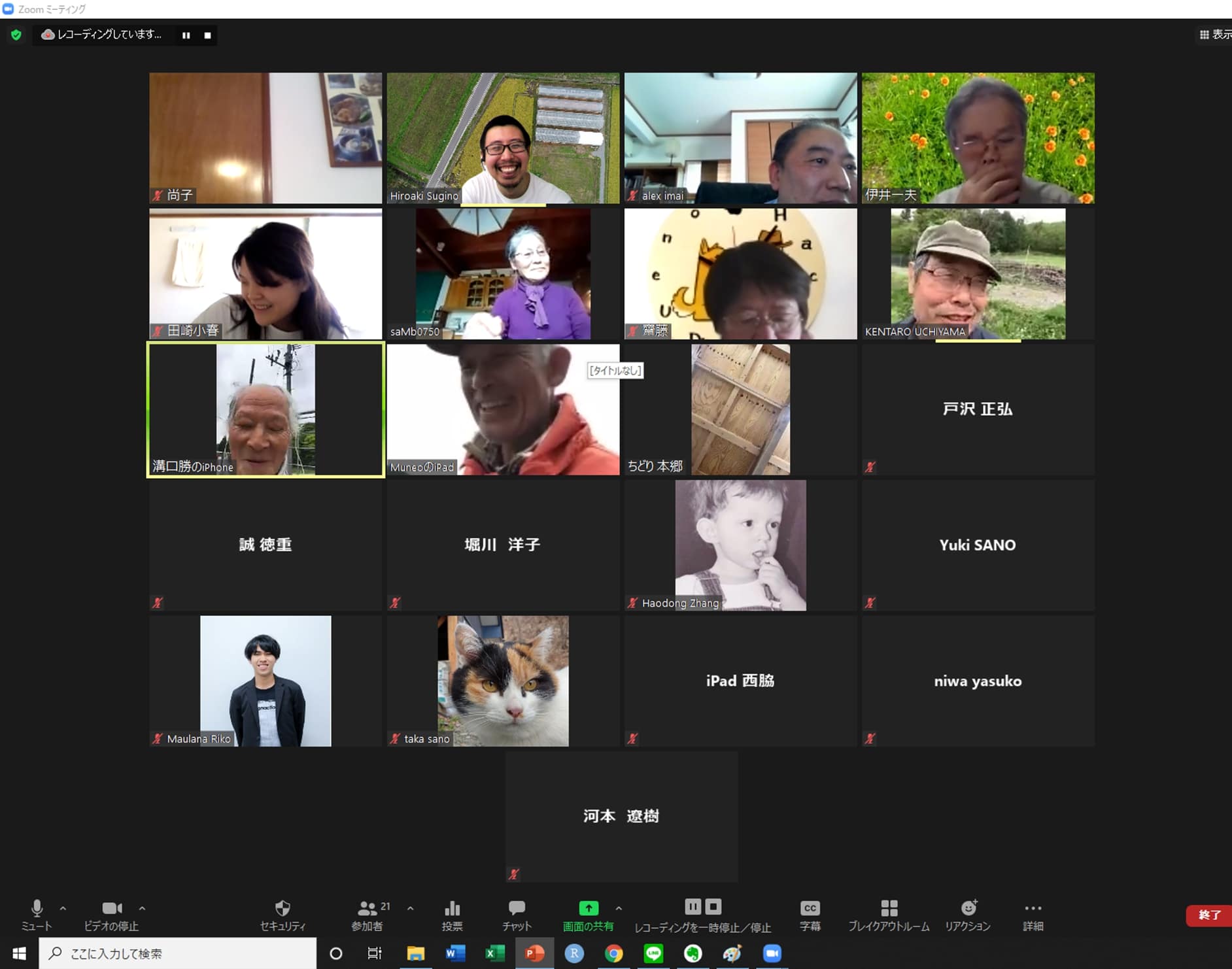Select Maulana Riko's profile tile
This screenshot has height=969, width=1232.
(265, 681)
